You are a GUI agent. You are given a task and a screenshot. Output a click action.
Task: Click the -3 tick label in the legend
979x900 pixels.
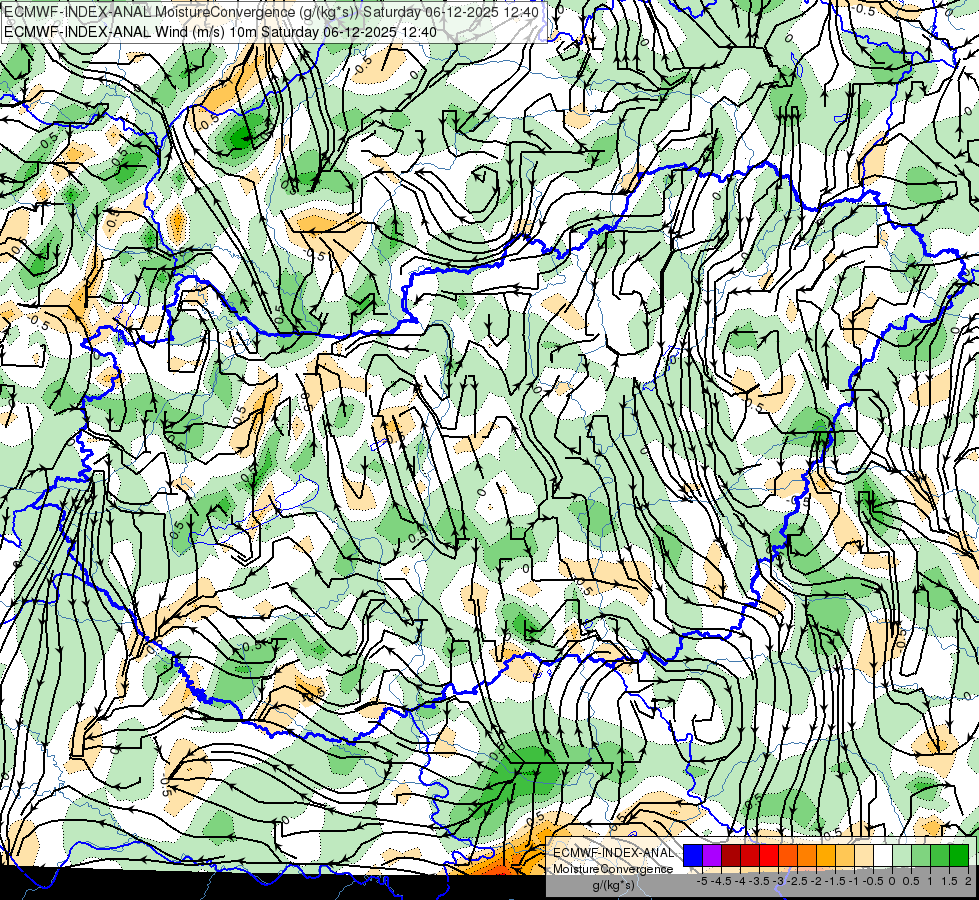(779, 881)
